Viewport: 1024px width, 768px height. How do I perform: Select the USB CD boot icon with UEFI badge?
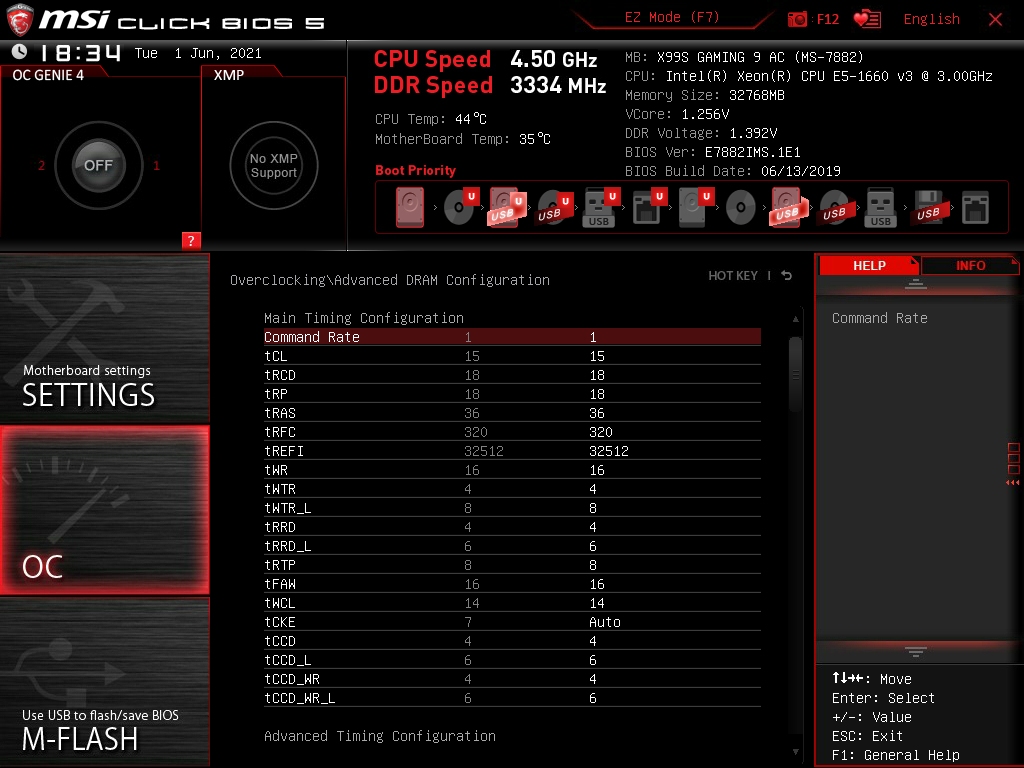(555, 208)
